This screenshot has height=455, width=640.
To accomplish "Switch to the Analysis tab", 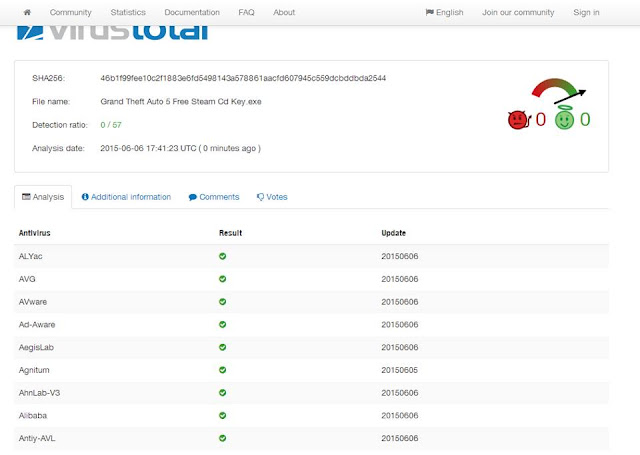I will [43, 197].
